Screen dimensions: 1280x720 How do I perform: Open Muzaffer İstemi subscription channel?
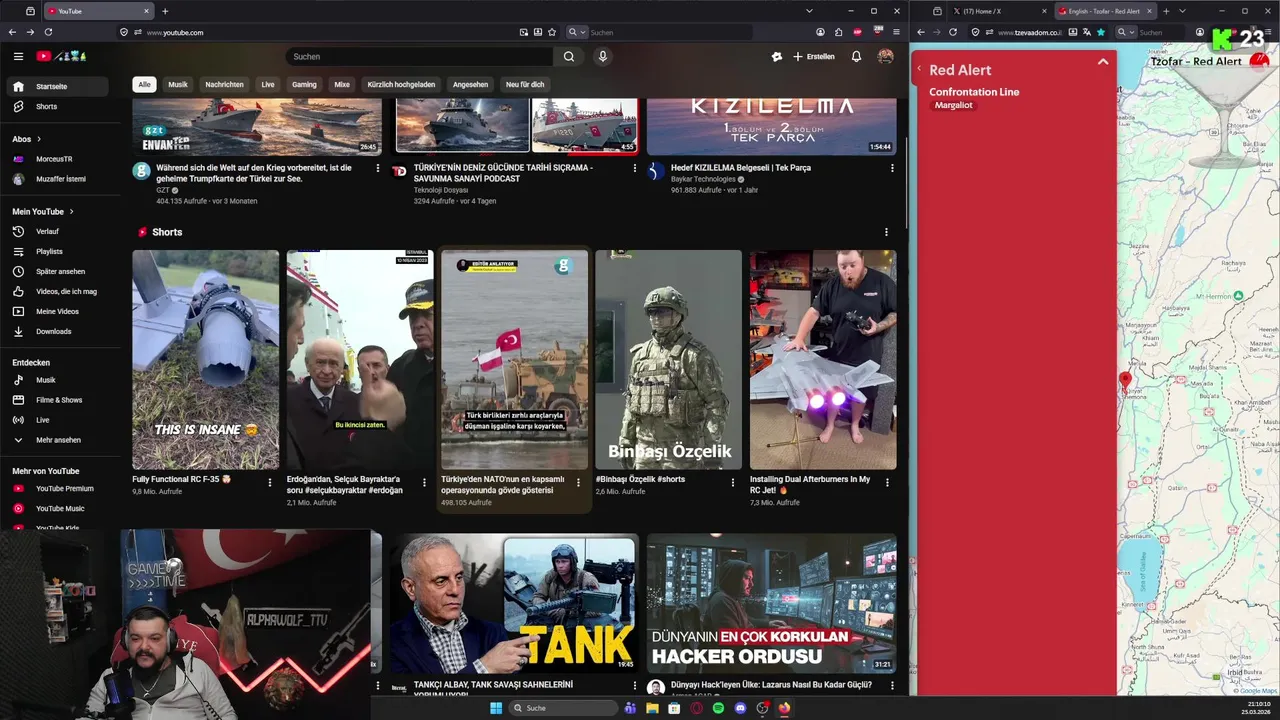[60, 179]
